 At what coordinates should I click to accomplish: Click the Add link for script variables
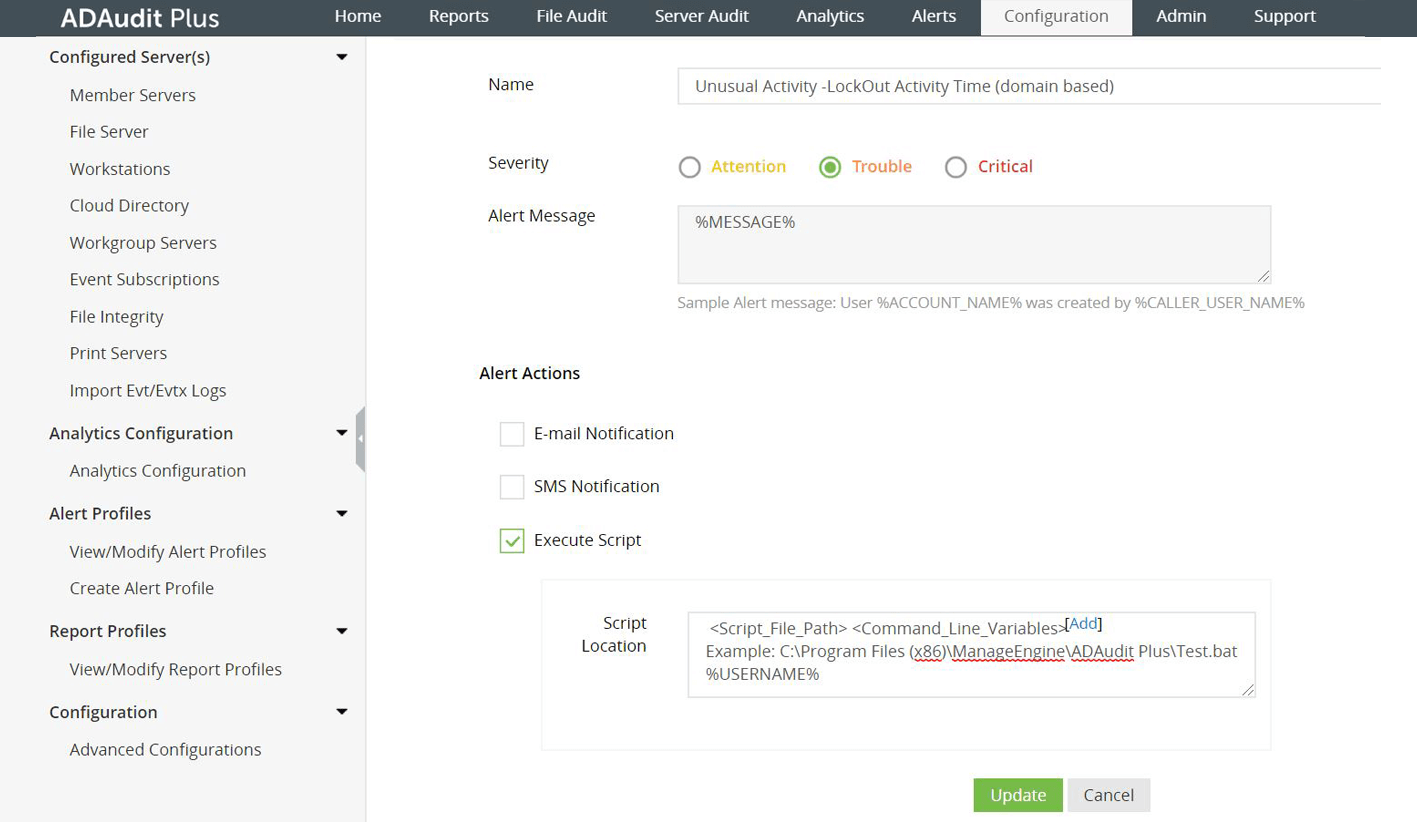tap(1084, 624)
